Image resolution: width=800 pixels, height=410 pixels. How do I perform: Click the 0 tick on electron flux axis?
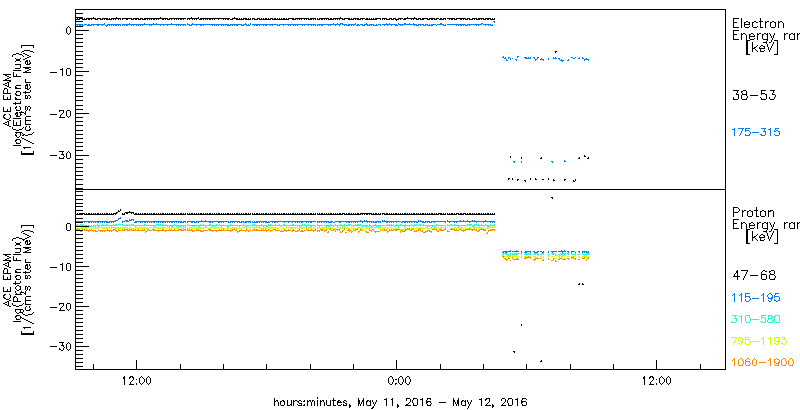[x=67, y=30]
